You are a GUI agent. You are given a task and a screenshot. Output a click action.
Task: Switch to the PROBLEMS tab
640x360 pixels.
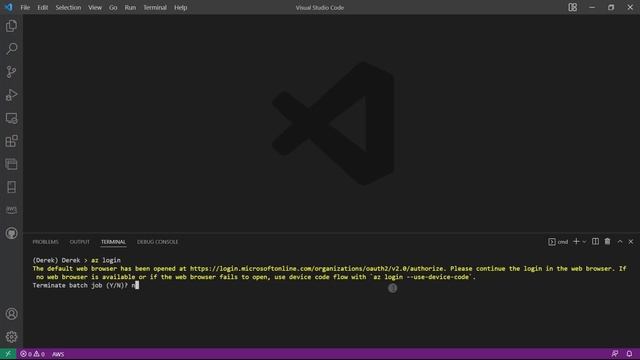click(x=45, y=242)
